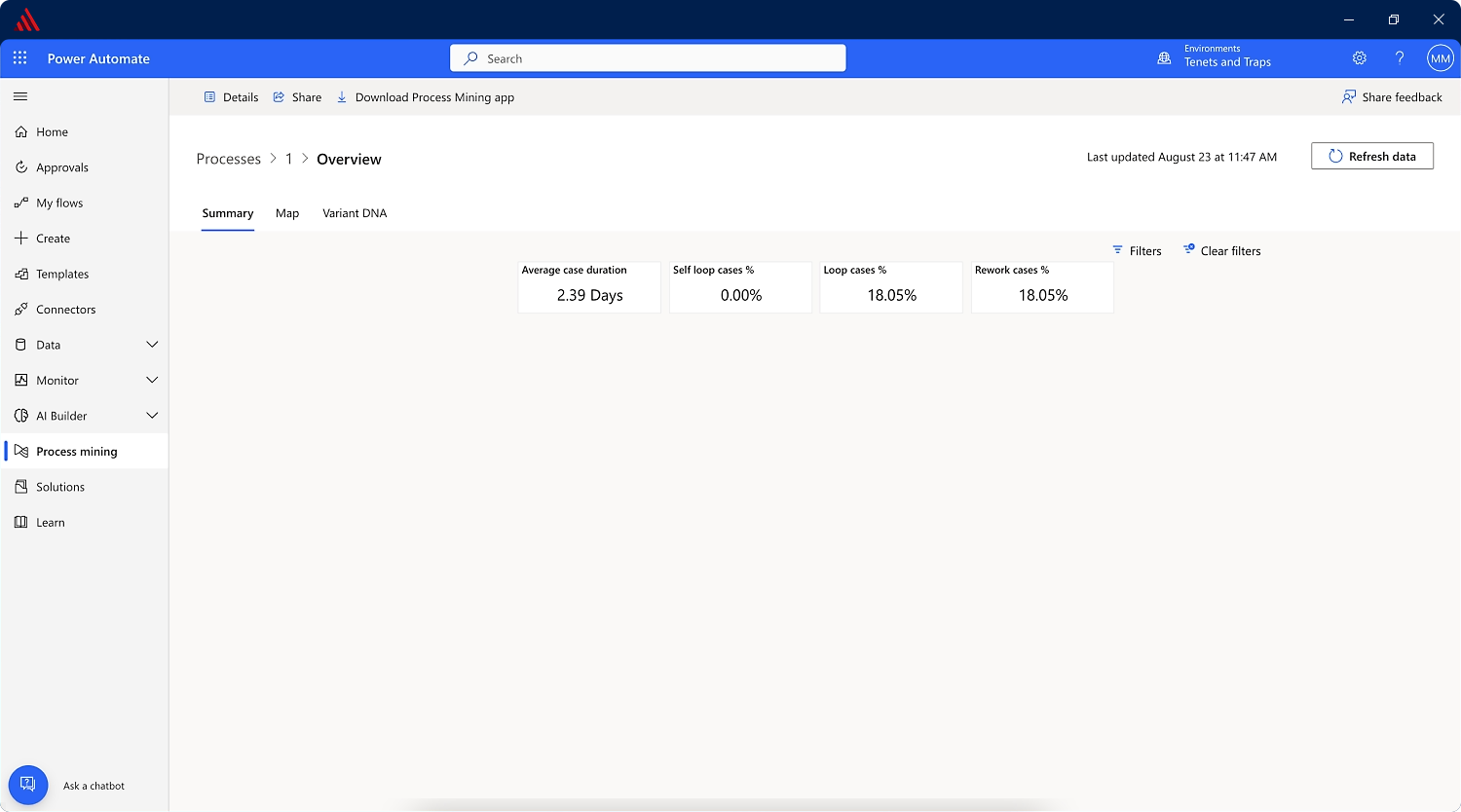
Task: Click Clear filters
Action: pyautogui.click(x=1221, y=251)
